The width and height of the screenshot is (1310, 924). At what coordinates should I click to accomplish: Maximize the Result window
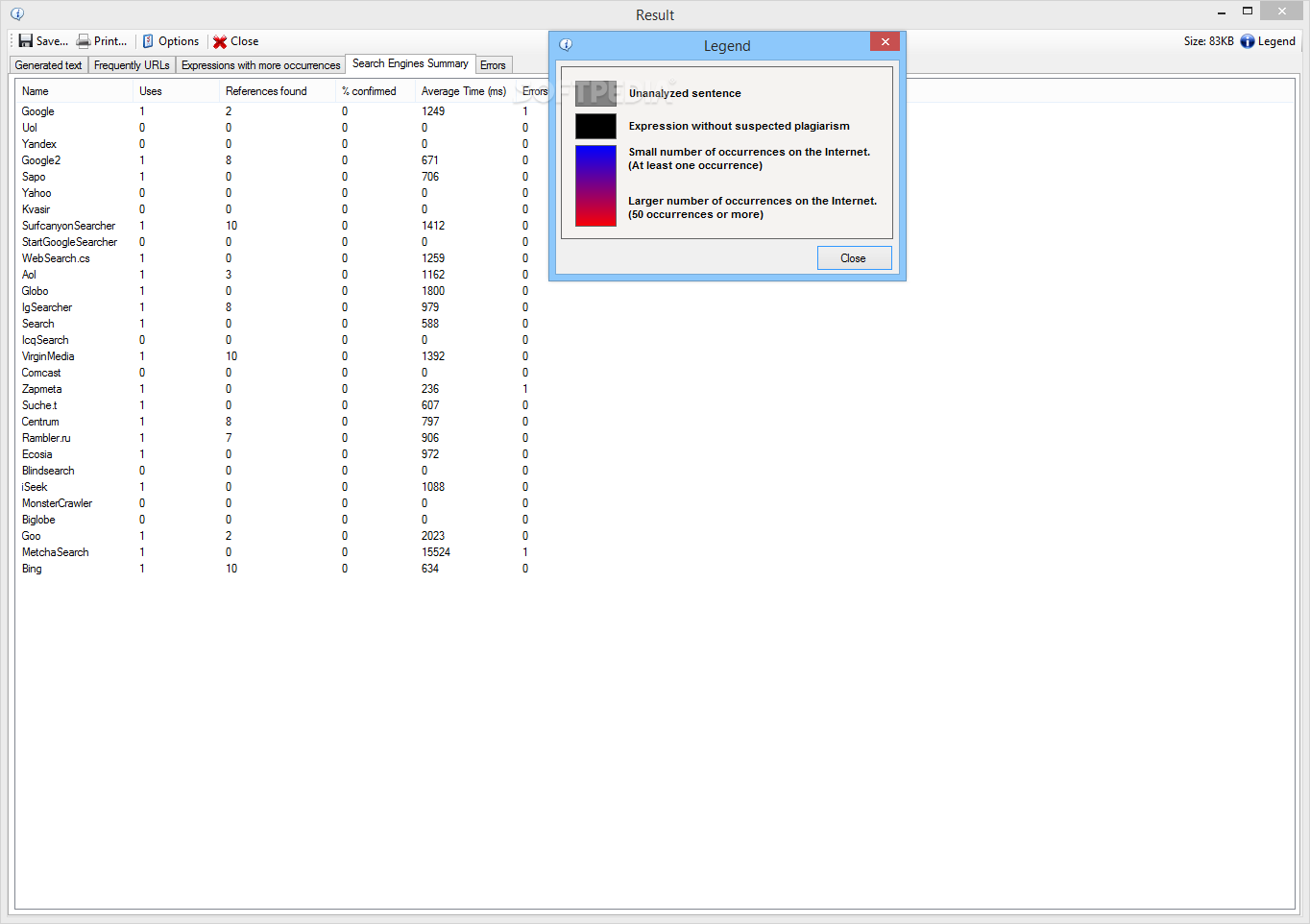pyautogui.click(x=1248, y=12)
